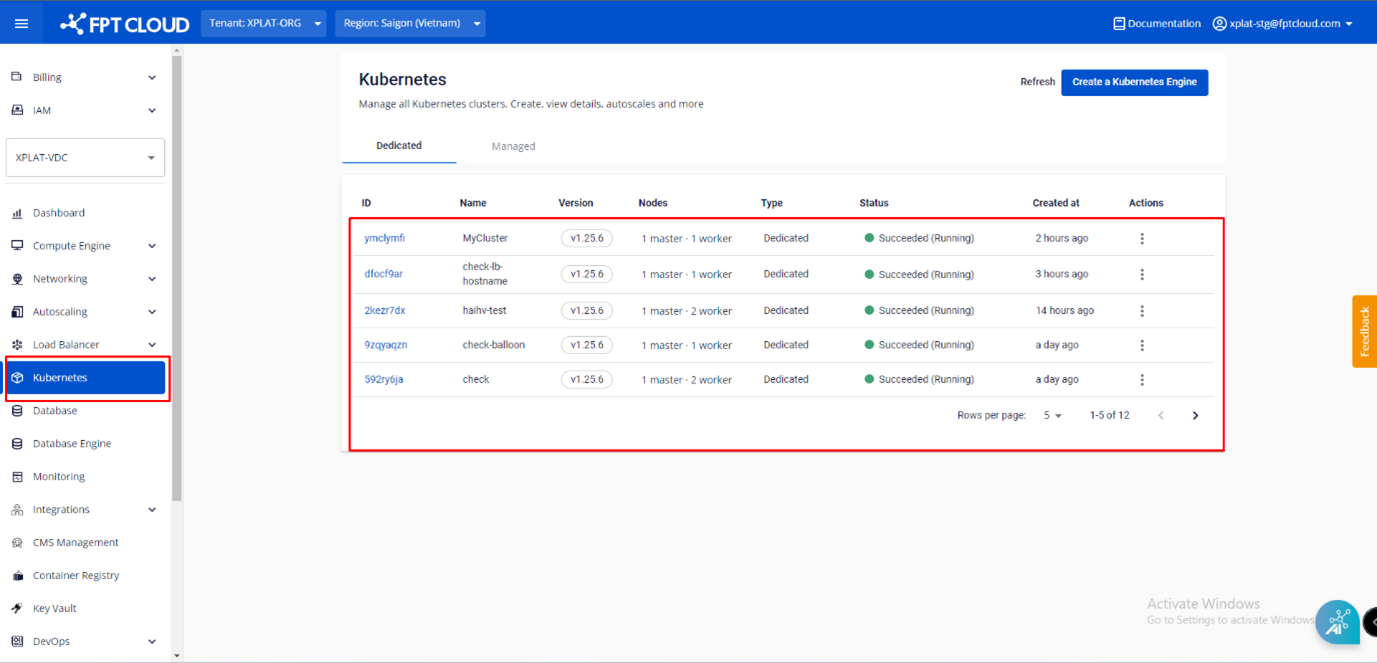Viewport: 1377px width, 663px height.
Task: Click the Documentation icon in header
Action: [1119, 23]
